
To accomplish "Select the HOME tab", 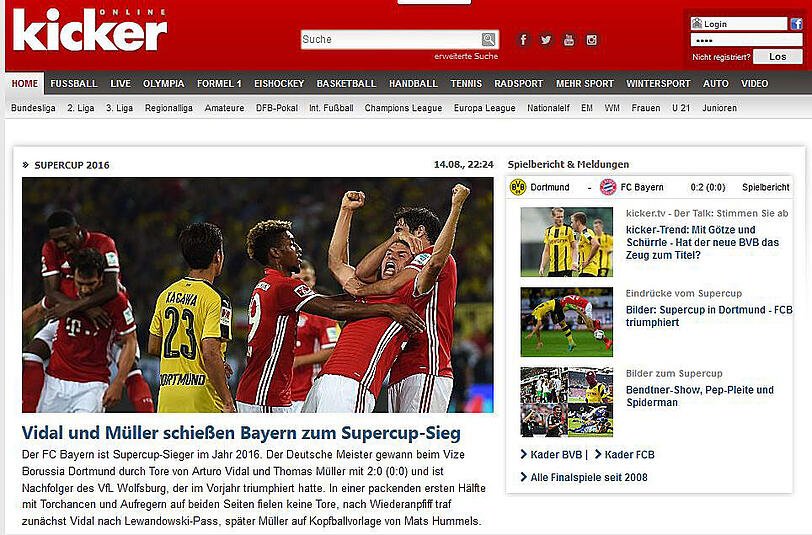I will point(25,83).
